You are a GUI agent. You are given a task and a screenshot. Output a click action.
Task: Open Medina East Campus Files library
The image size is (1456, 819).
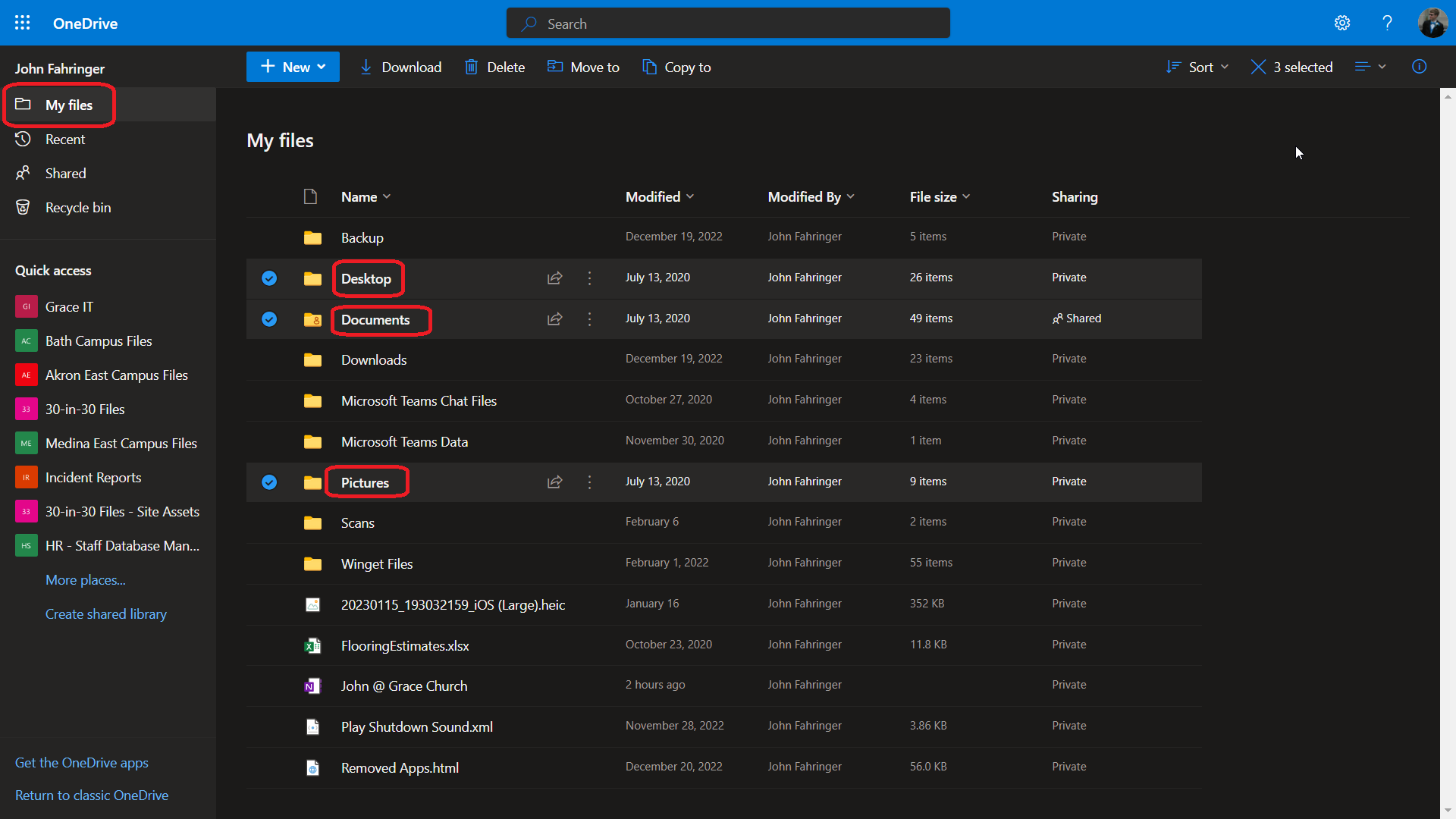click(x=108, y=443)
